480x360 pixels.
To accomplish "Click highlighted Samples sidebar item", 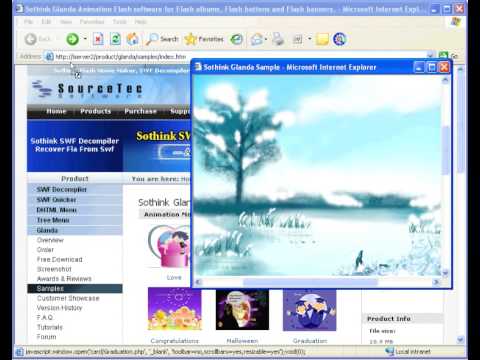I will point(75,288).
